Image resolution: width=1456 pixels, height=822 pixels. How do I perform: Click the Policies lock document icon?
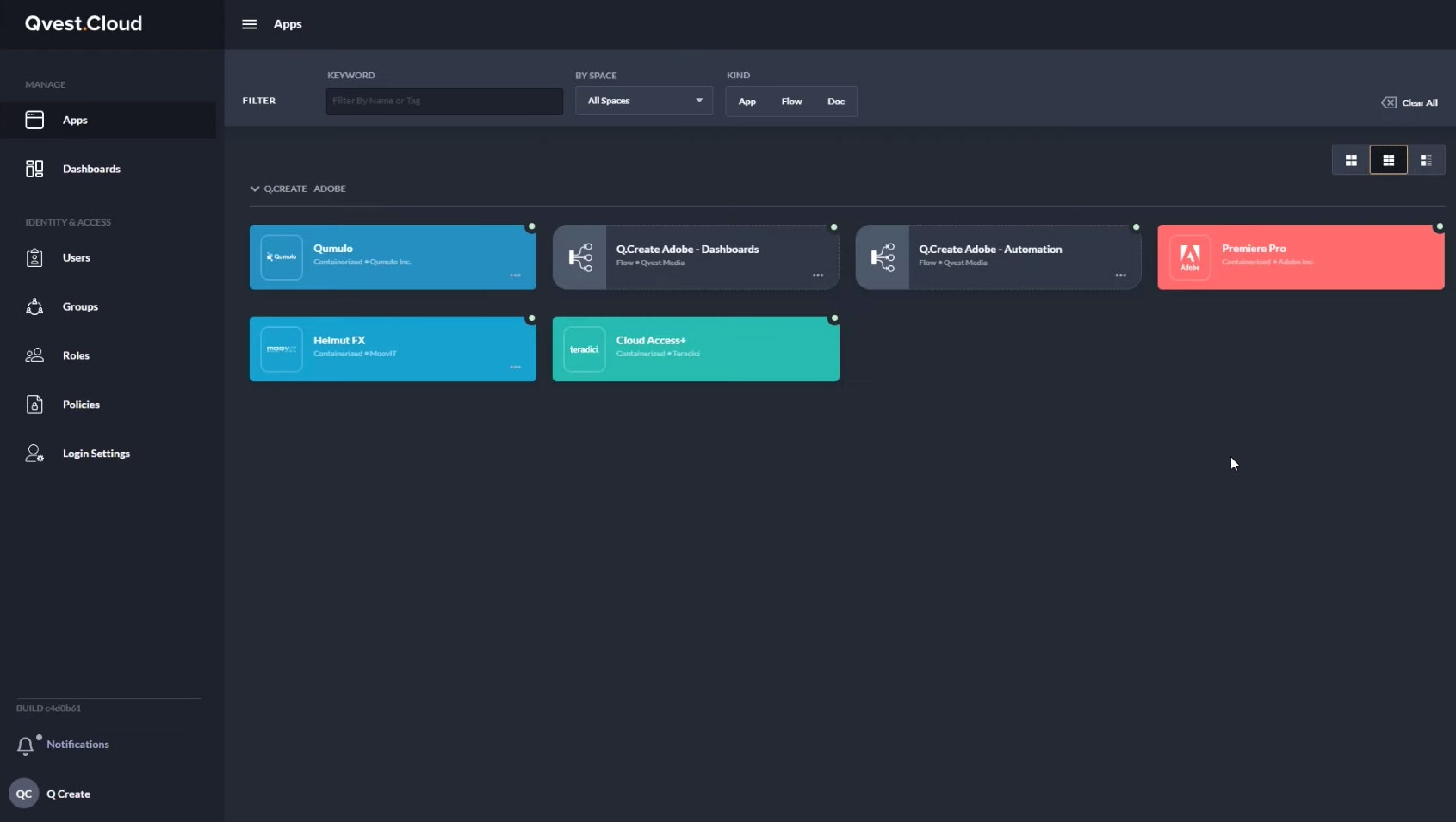point(34,405)
